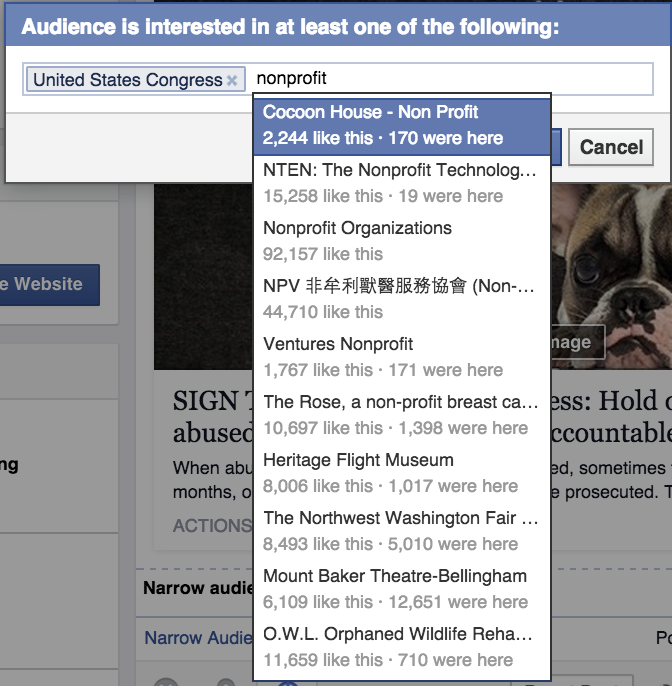Select Cocoon House - Non Profit suggestion
This screenshot has height=686, width=672.
tap(402, 126)
